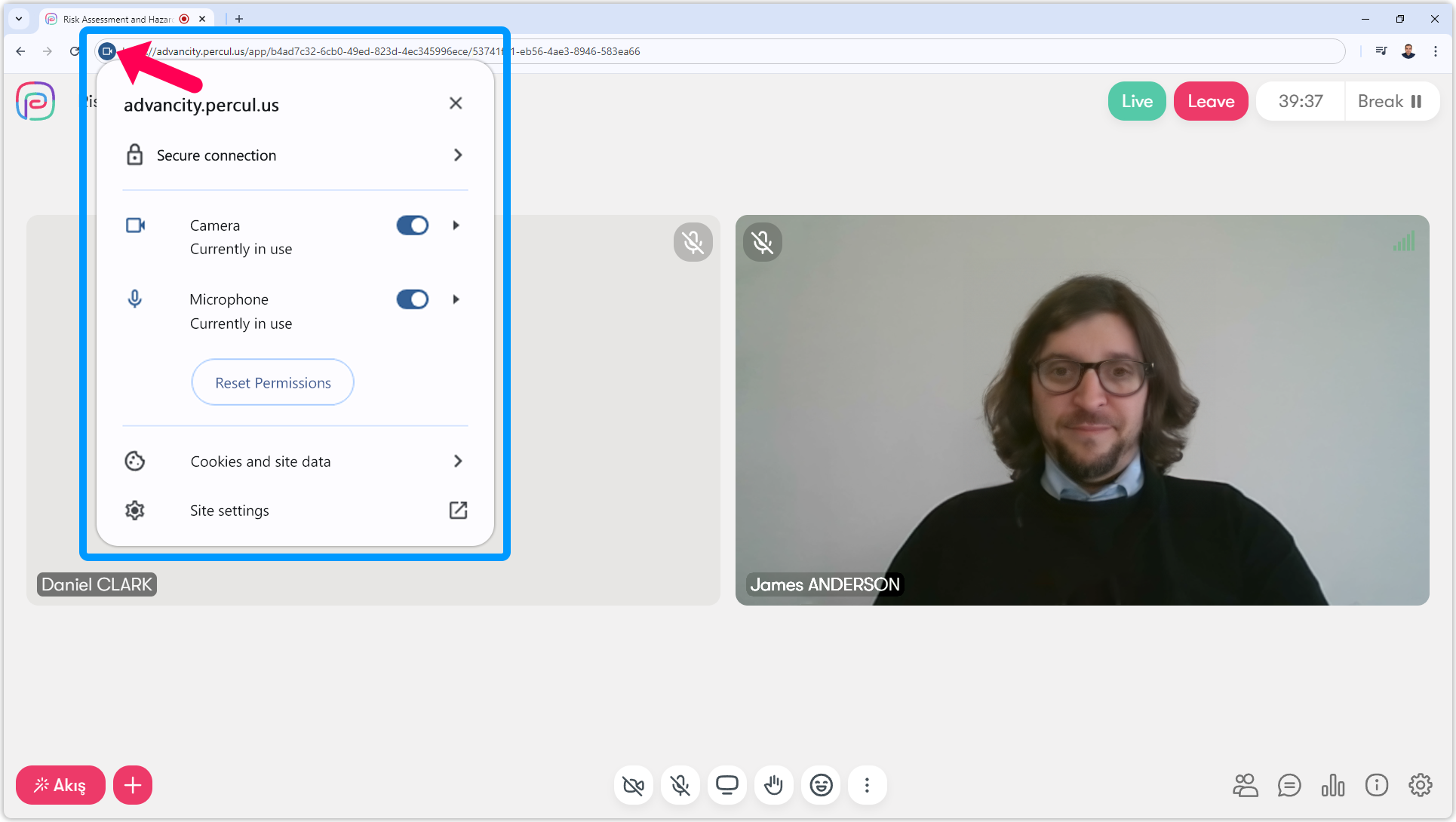
Task: Open polls bar chart icon
Action: pos(1332,785)
